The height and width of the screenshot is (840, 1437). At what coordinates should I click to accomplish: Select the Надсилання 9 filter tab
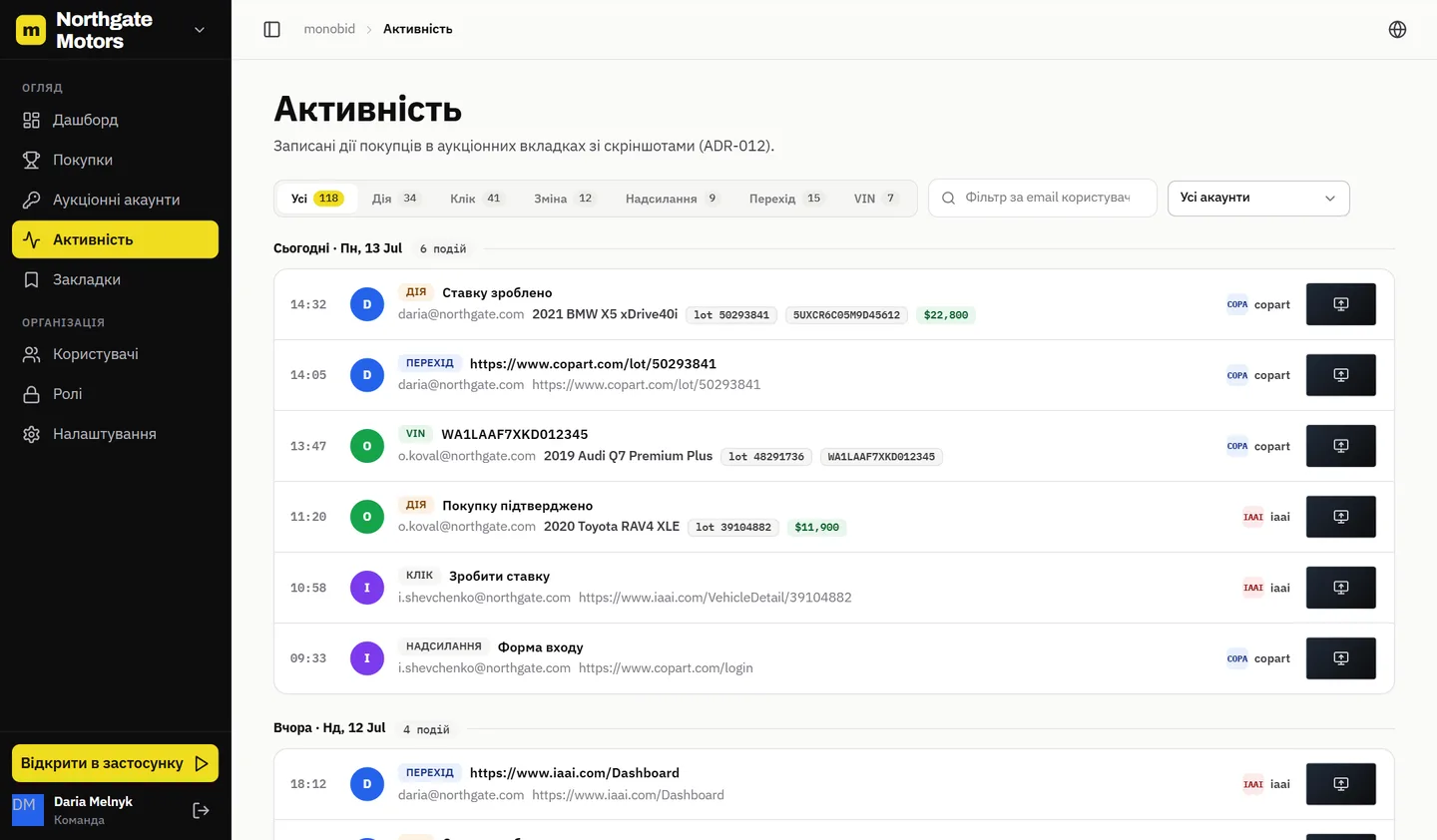(x=673, y=199)
